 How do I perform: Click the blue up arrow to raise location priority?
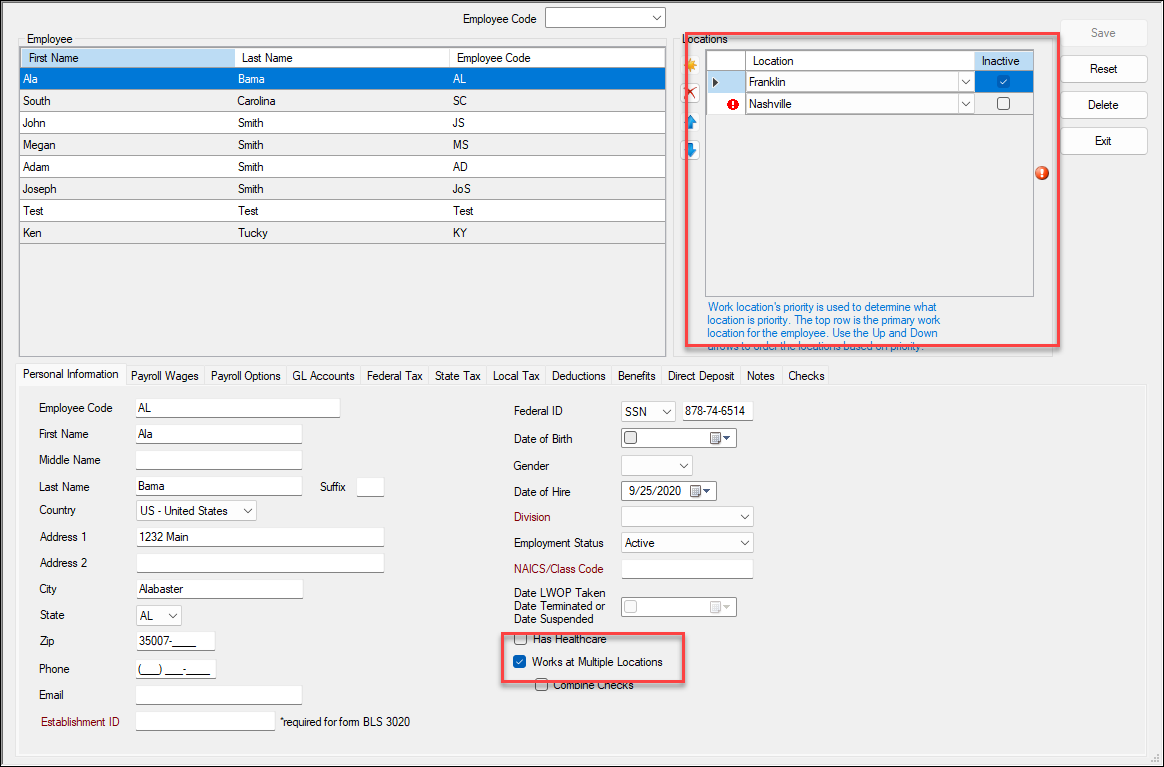[x=690, y=121]
